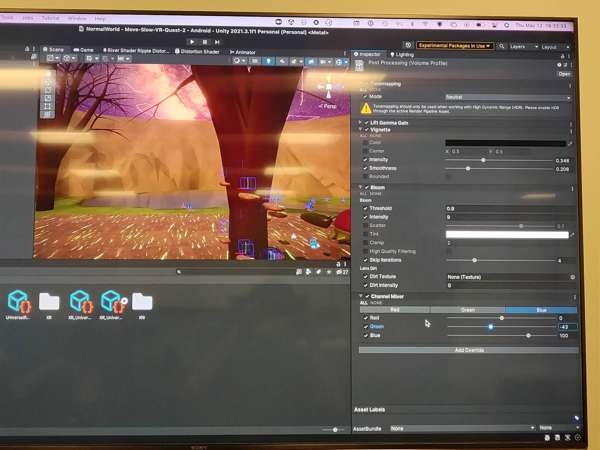Click the Pause button in toolbar

click(204, 42)
